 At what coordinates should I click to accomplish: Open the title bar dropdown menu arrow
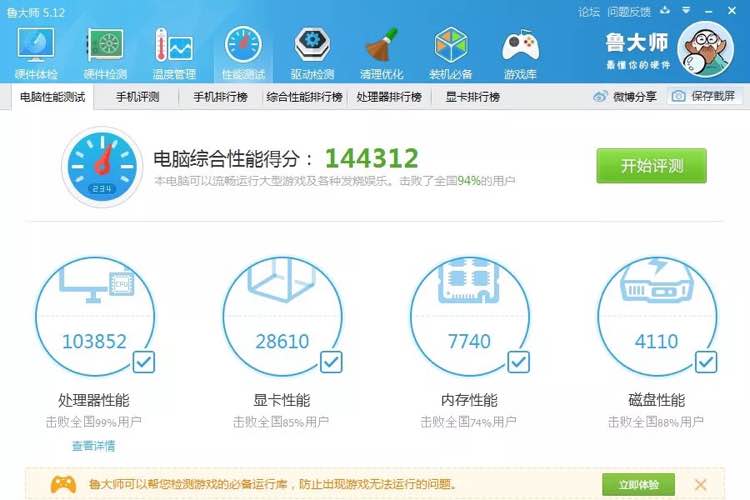tap(686, 10)
